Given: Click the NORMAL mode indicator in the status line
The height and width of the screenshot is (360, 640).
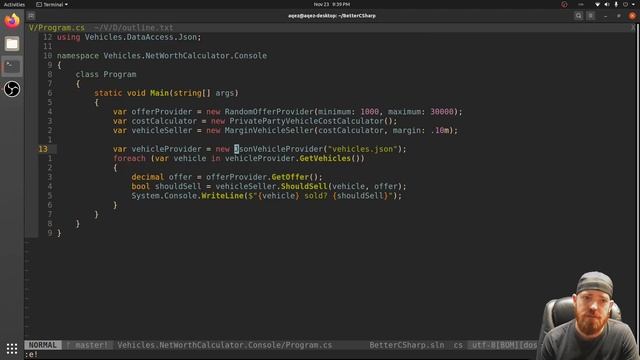Looking at the screenshot, I should pos(43,345).
